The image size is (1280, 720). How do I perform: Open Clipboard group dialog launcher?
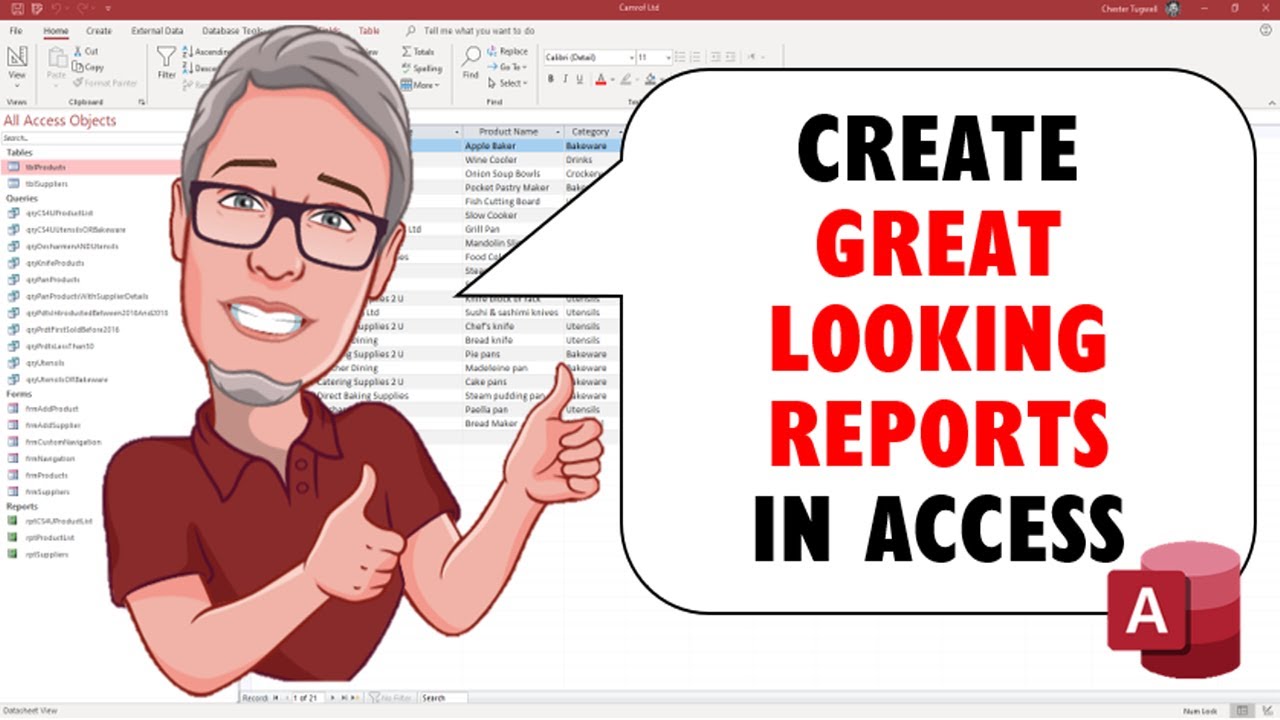141,102
